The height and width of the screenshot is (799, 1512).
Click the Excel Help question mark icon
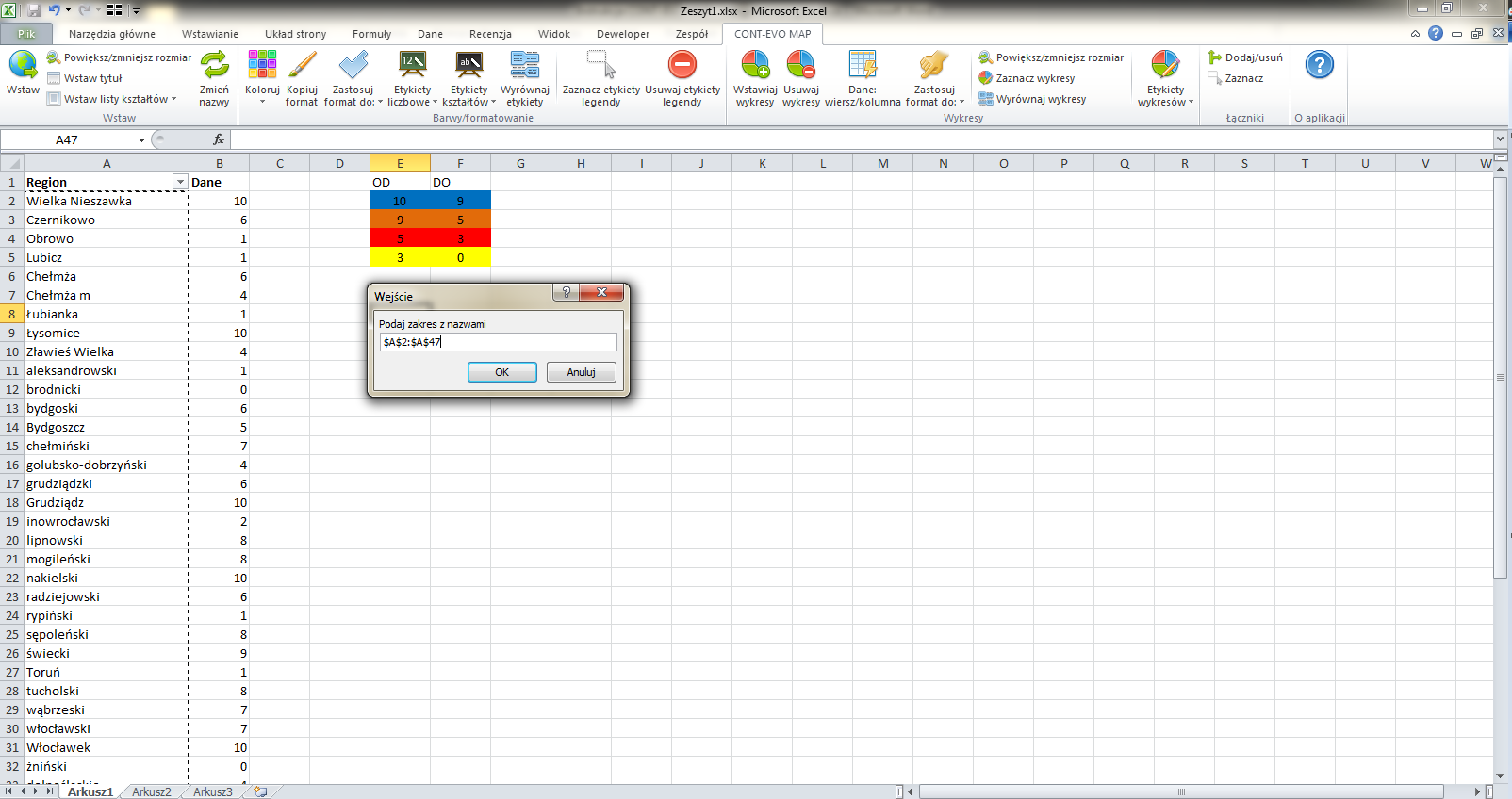1436,33
